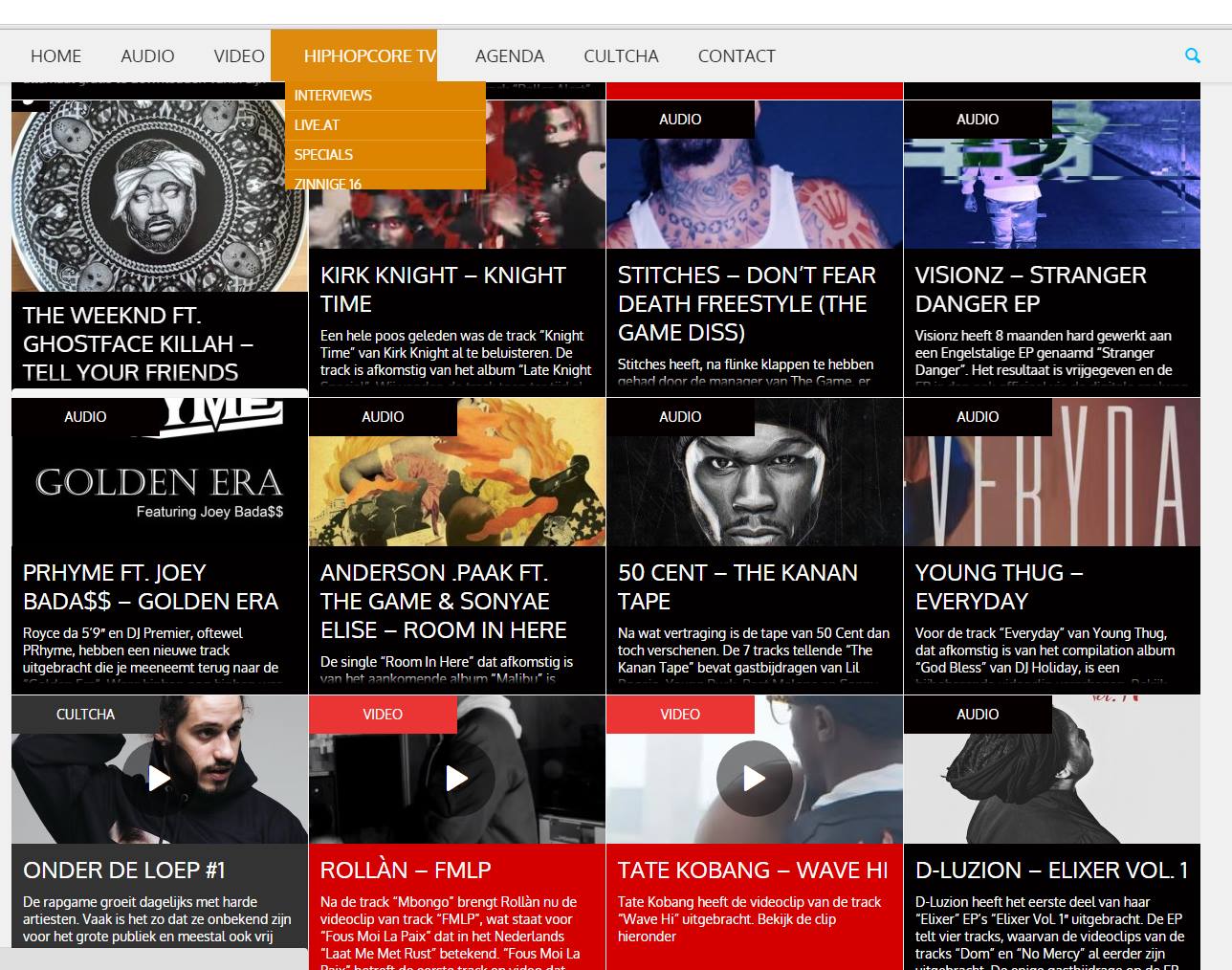Select LIVE.AT from the dropdown
This screenshot has height=970, width=1232.
pos(385,125)
